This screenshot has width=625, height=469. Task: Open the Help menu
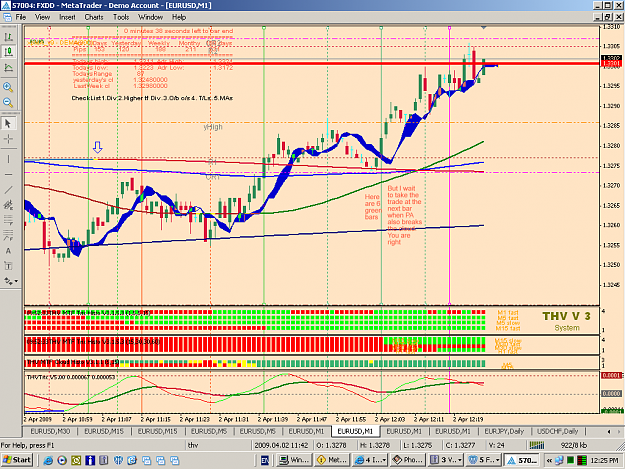[179, 17]
